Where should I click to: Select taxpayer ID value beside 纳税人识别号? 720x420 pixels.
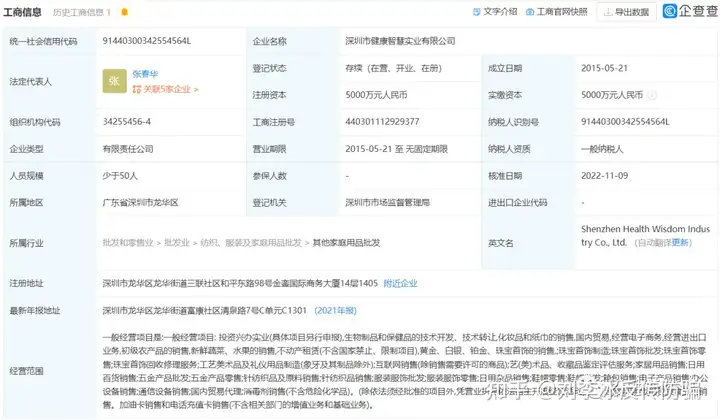625,122
